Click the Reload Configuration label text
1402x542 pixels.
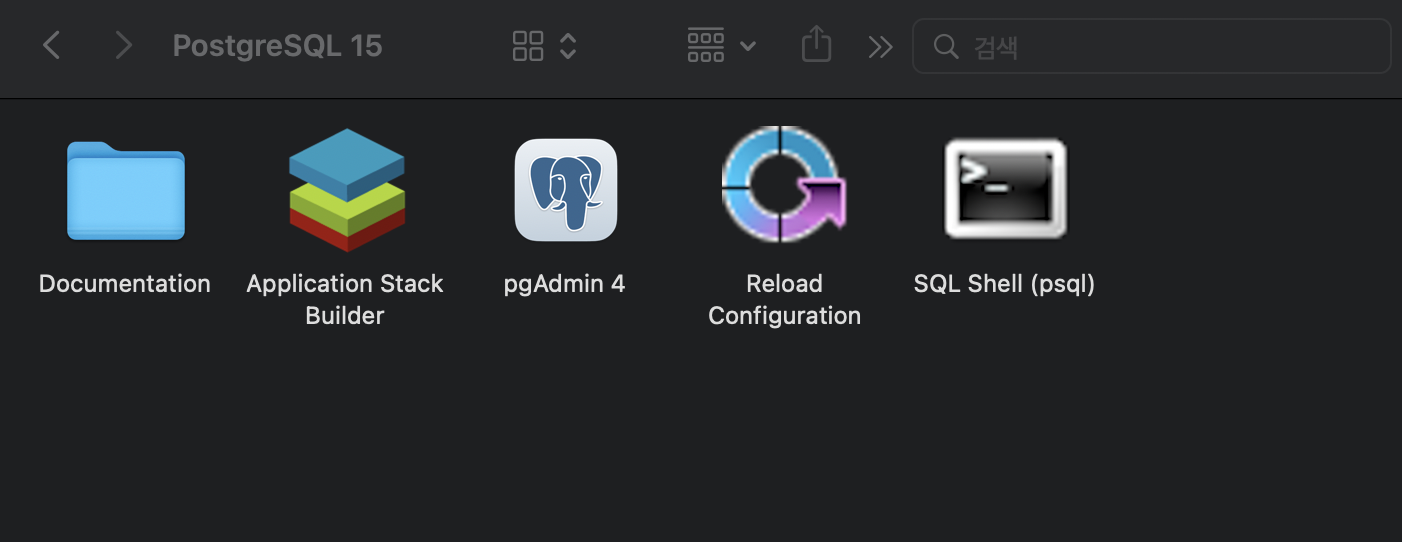(x=785, y=299)
